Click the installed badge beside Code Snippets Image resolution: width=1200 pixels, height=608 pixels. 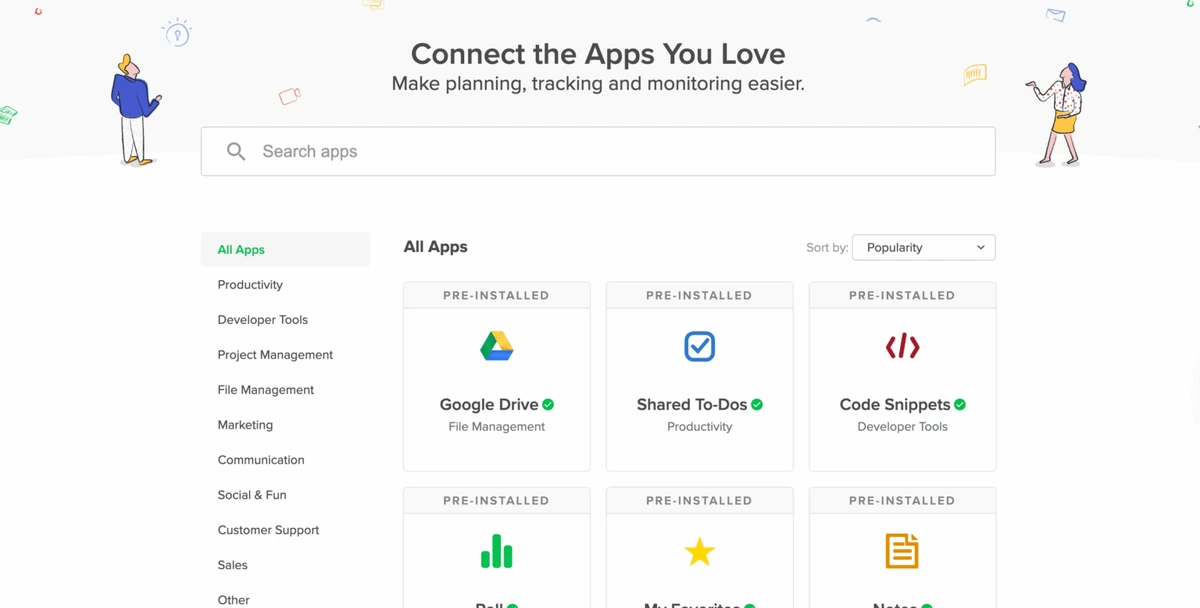[959, 404]
